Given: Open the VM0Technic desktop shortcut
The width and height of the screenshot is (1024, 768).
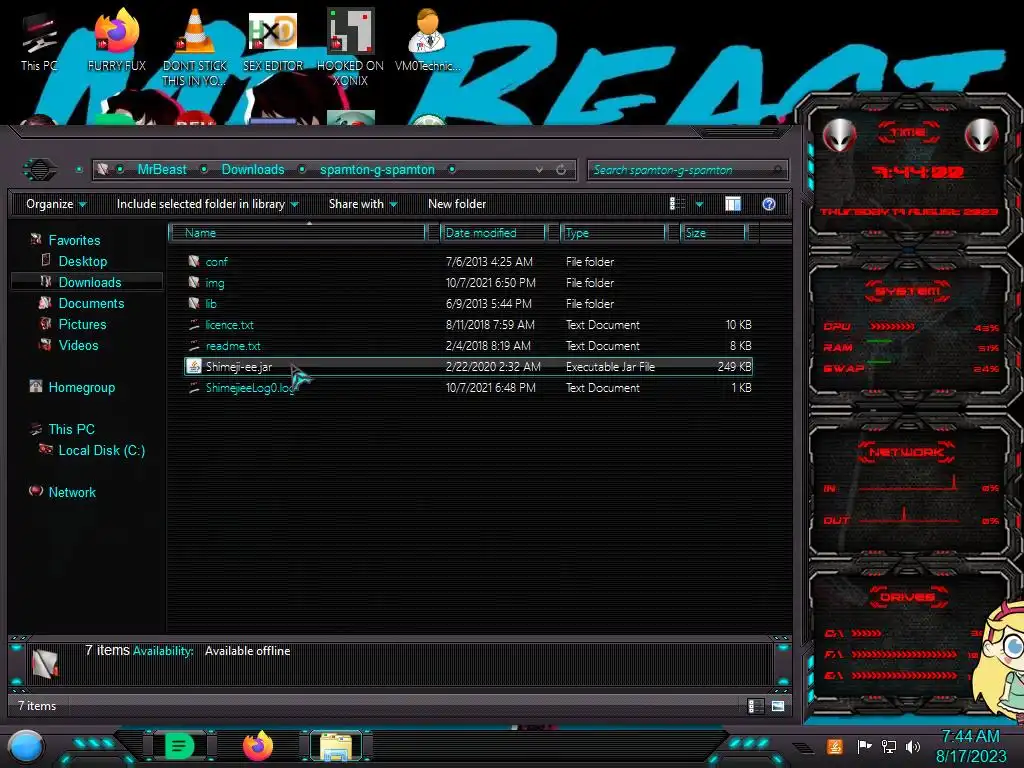Looking at the screenshot, I should [428, 40].
